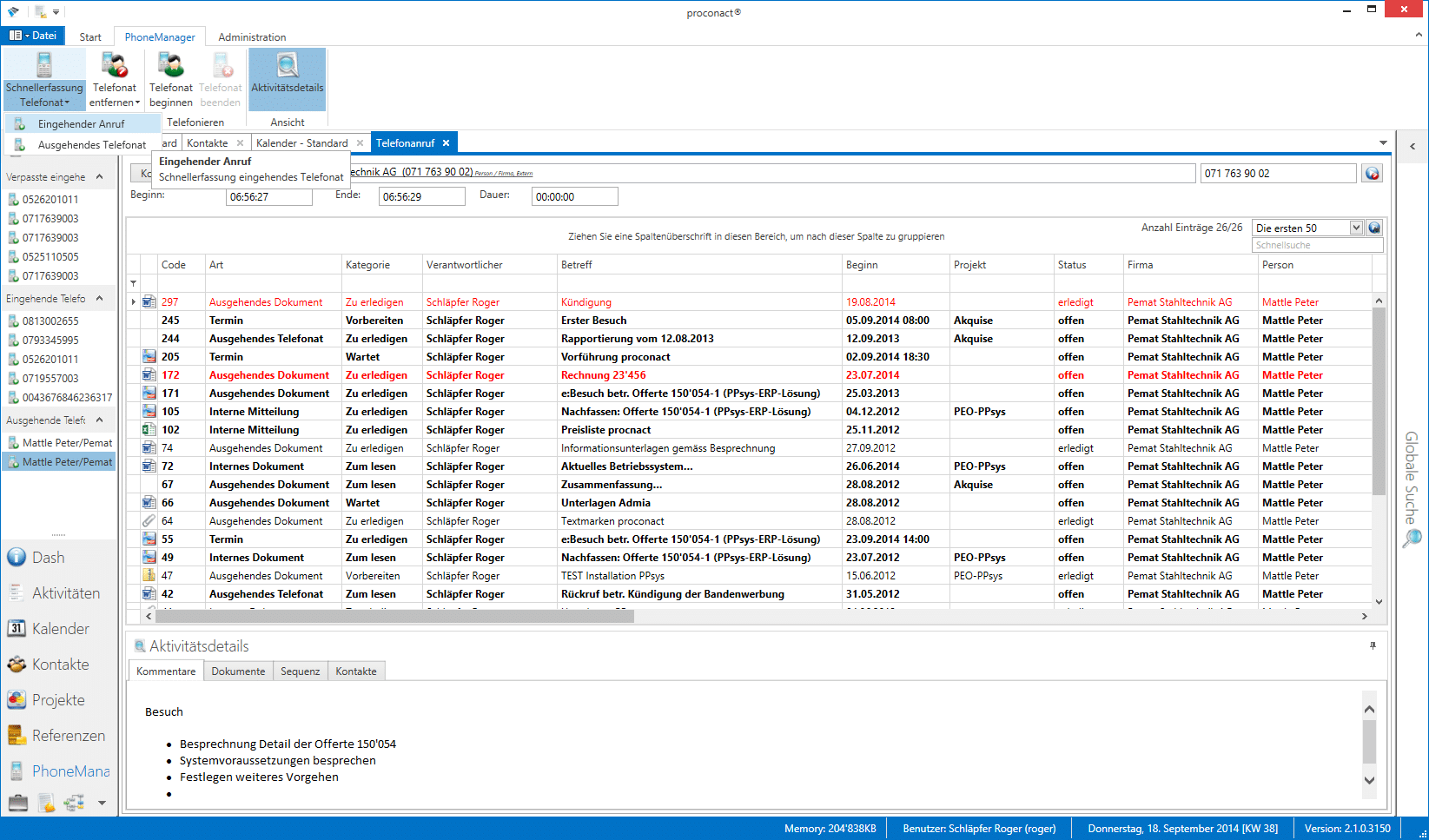Open Schnellerfassung Telefonat ribbon button
Viewport: 1429px width, 840px height.
[x=44, y=79]
